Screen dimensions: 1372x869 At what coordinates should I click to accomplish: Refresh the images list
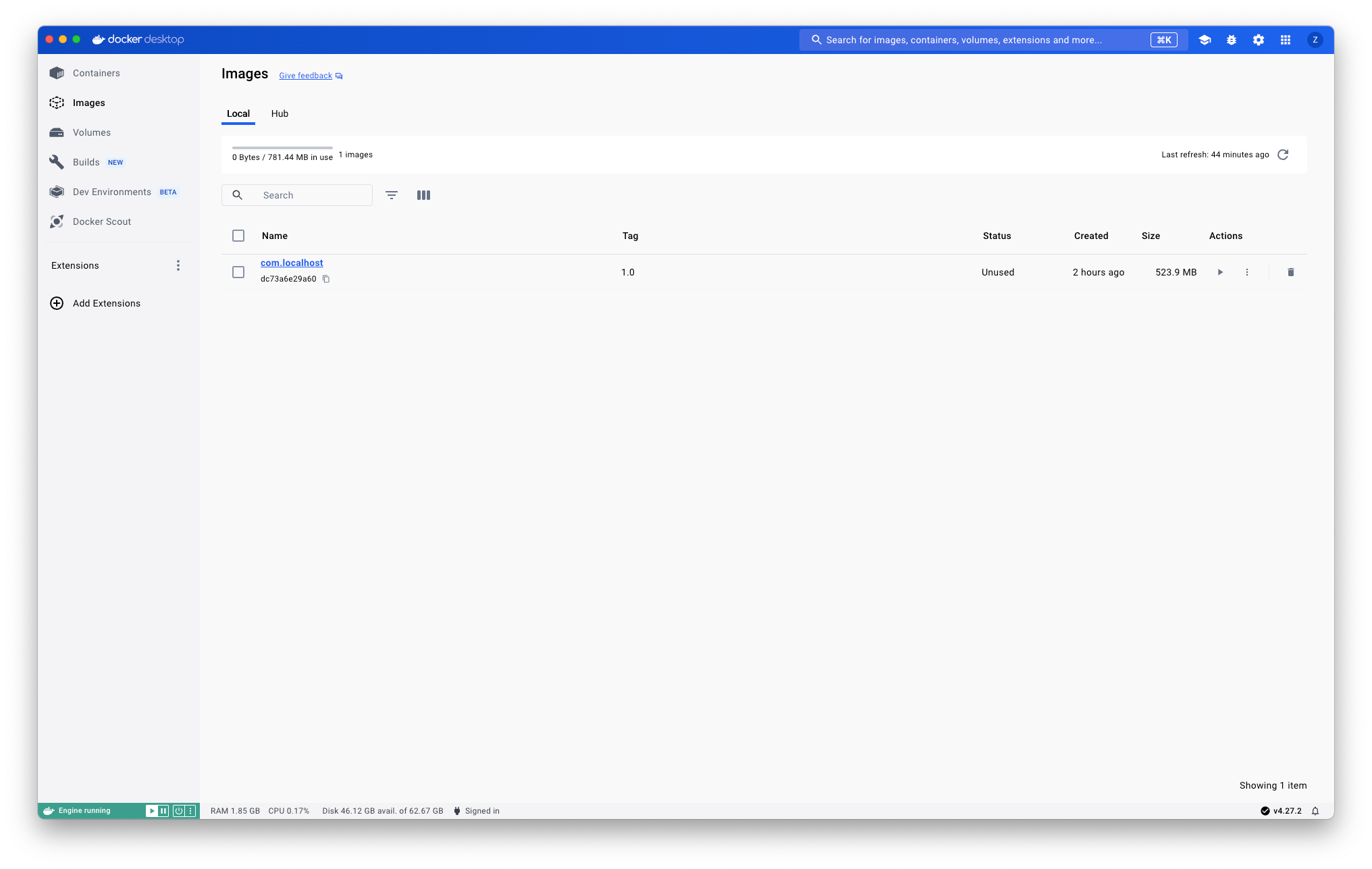[1283, 155]
